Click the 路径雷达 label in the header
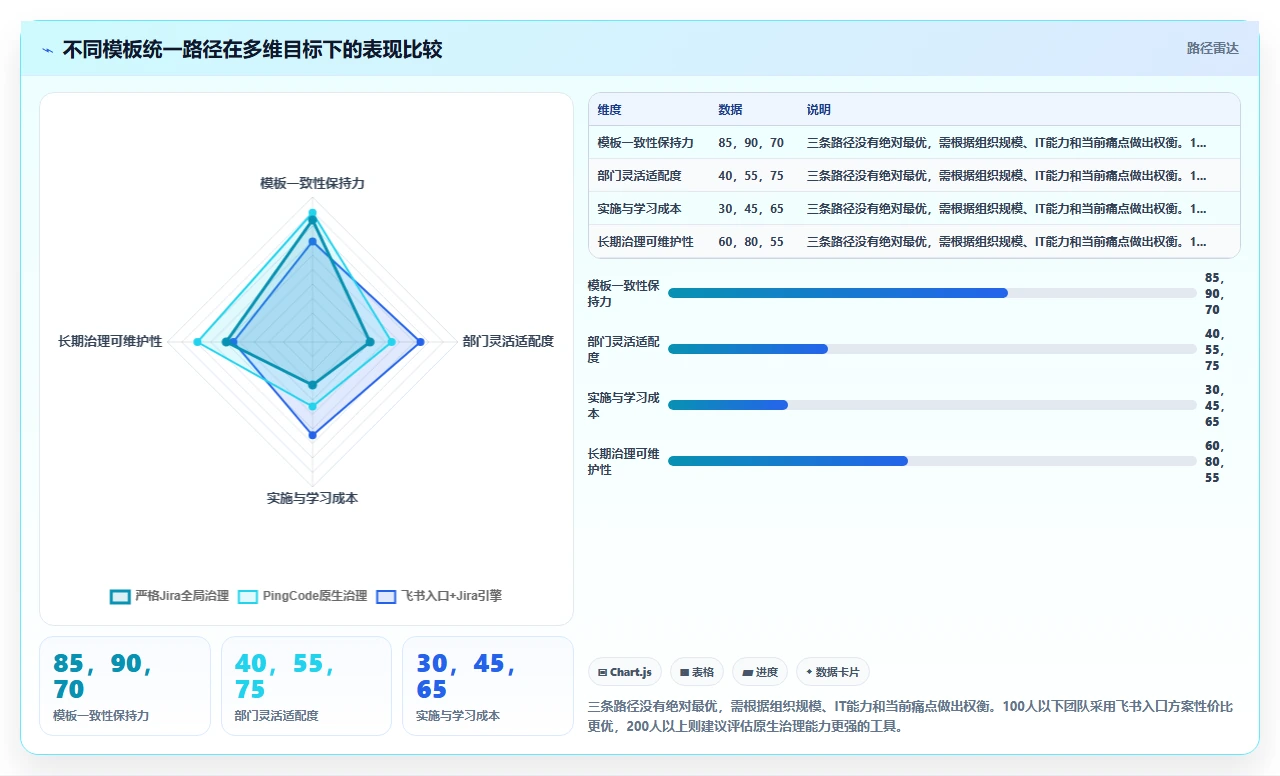1280x776 pixels. pos(1213,48)
